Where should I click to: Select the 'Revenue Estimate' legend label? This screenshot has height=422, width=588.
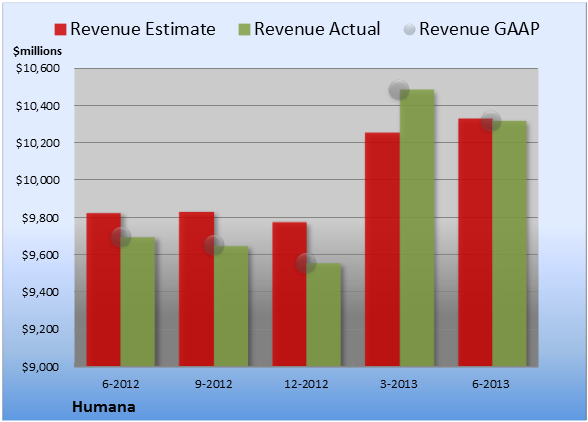(143, 29)
